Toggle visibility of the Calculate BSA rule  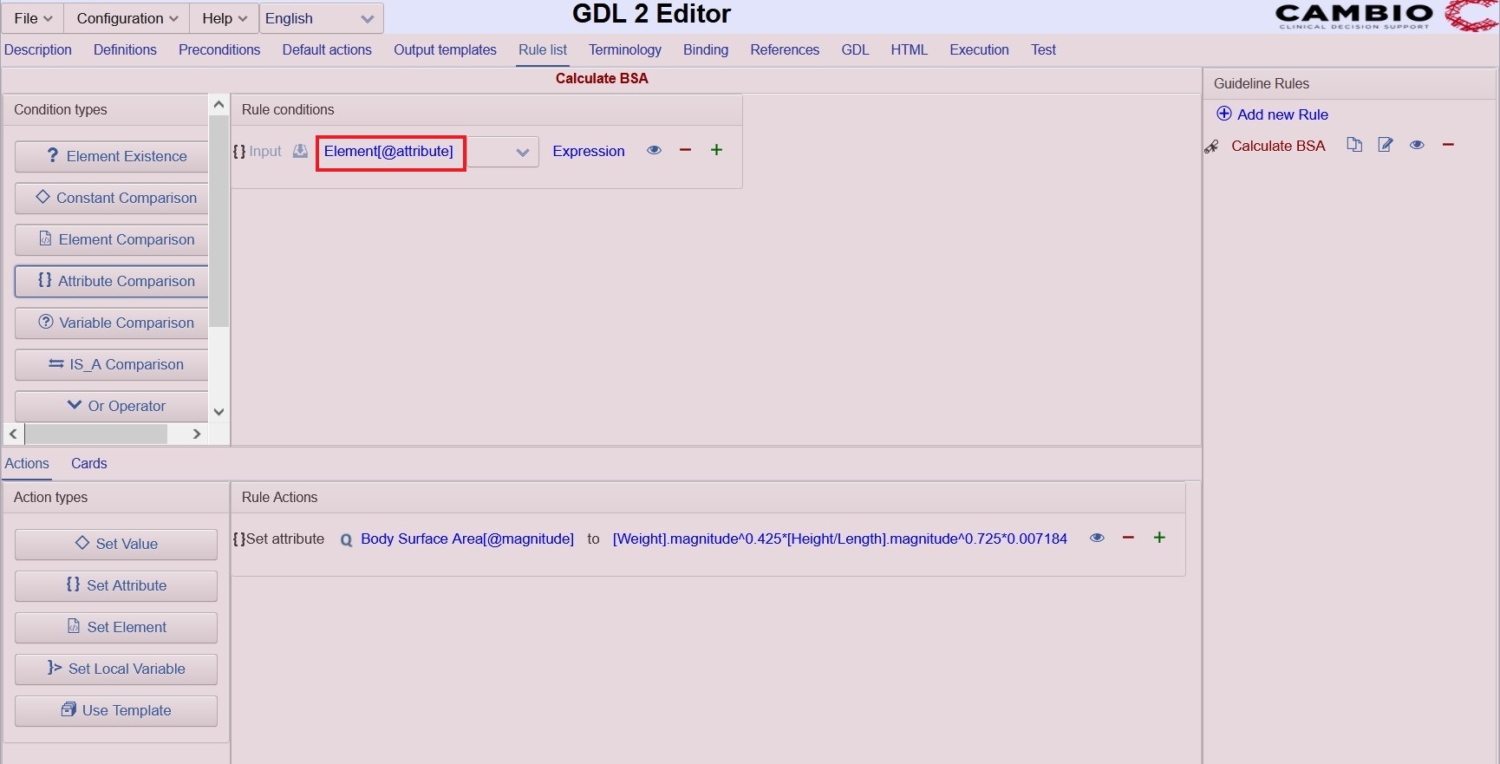coord(1416,145)
